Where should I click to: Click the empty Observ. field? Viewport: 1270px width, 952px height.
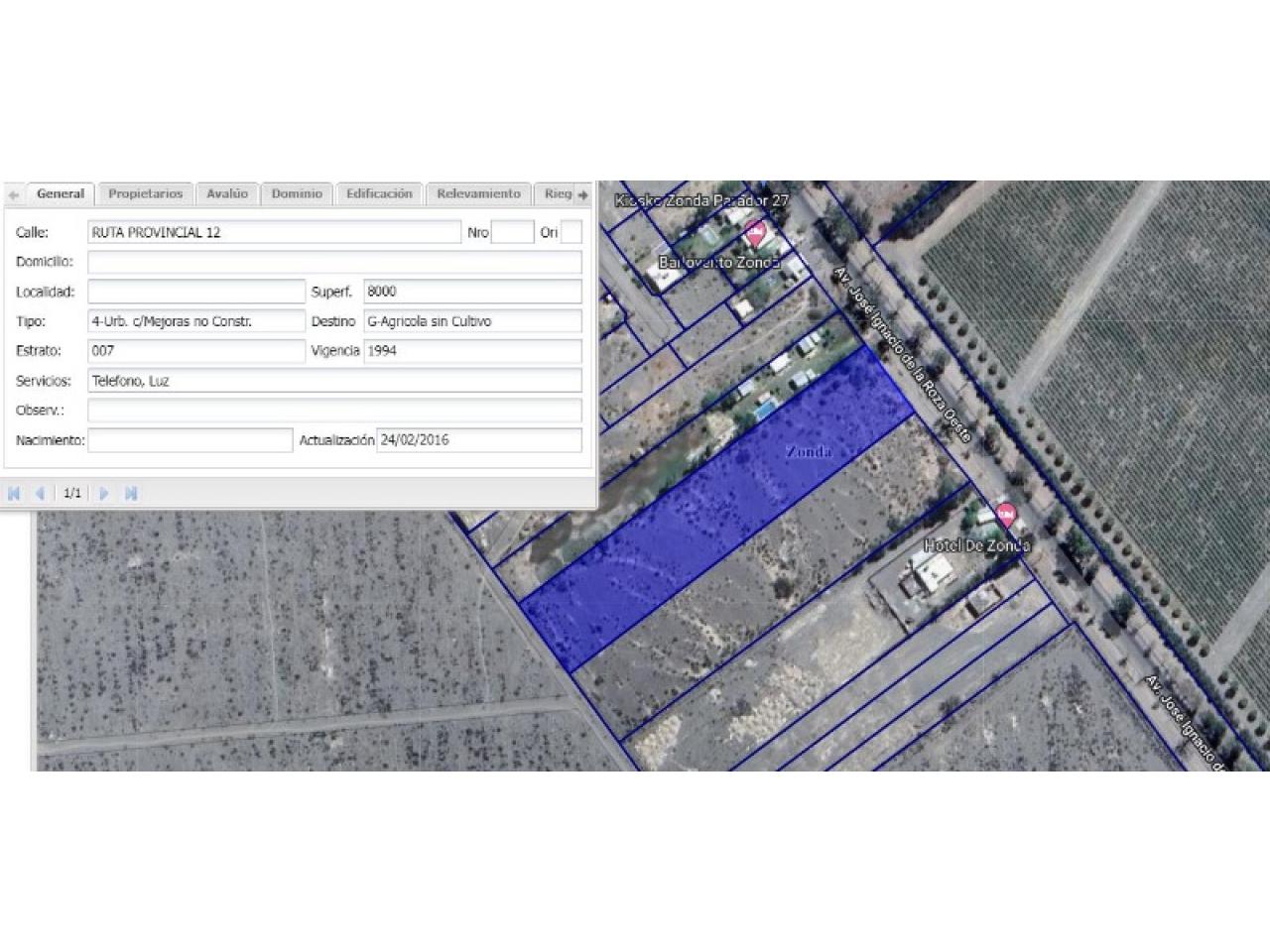pos(335,411)
